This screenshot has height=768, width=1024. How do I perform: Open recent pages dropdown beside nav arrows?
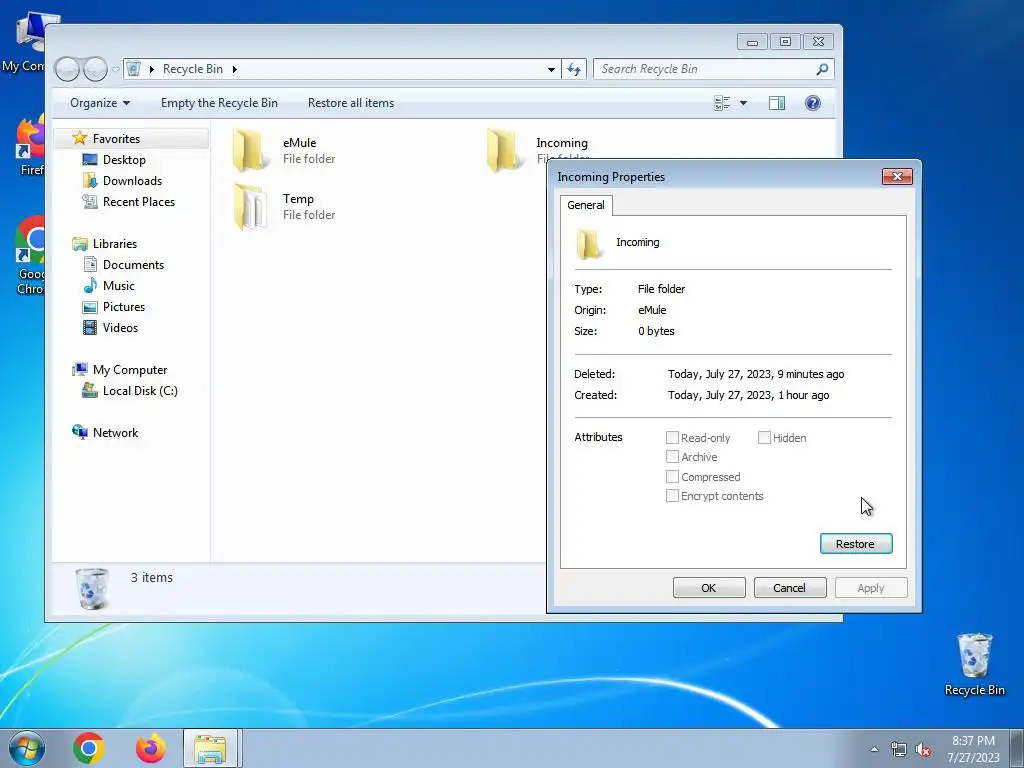pyautogui.click(x=116, y=69)
